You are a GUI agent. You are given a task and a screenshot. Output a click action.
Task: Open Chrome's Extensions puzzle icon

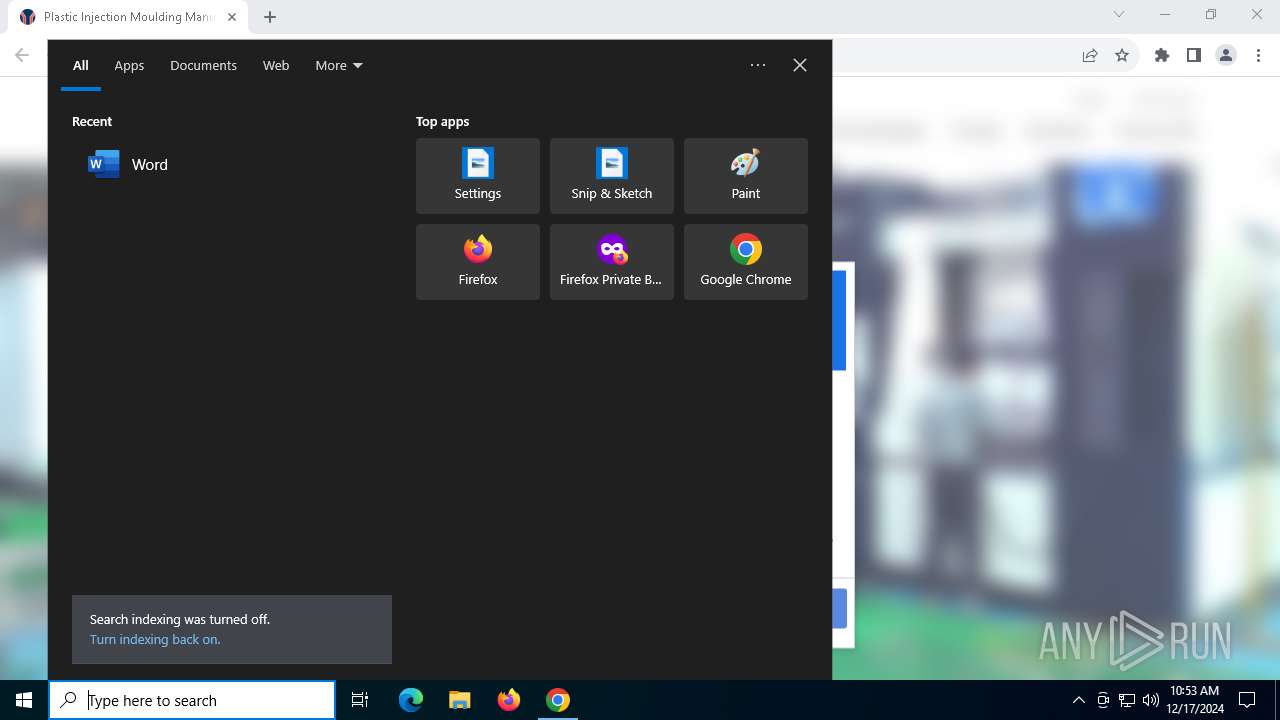tap(1162, 56)
